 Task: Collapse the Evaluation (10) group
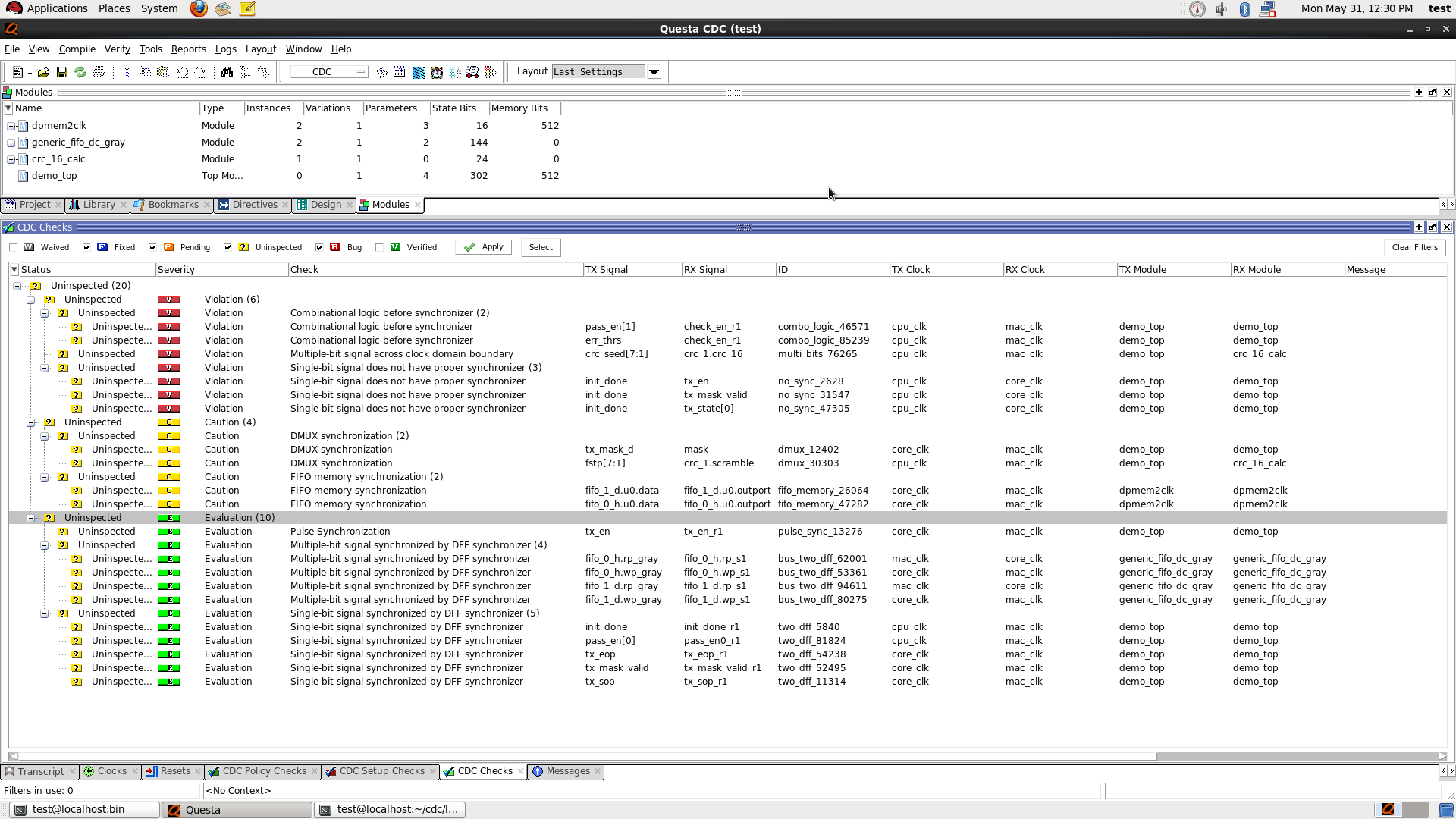pos(31,518)
